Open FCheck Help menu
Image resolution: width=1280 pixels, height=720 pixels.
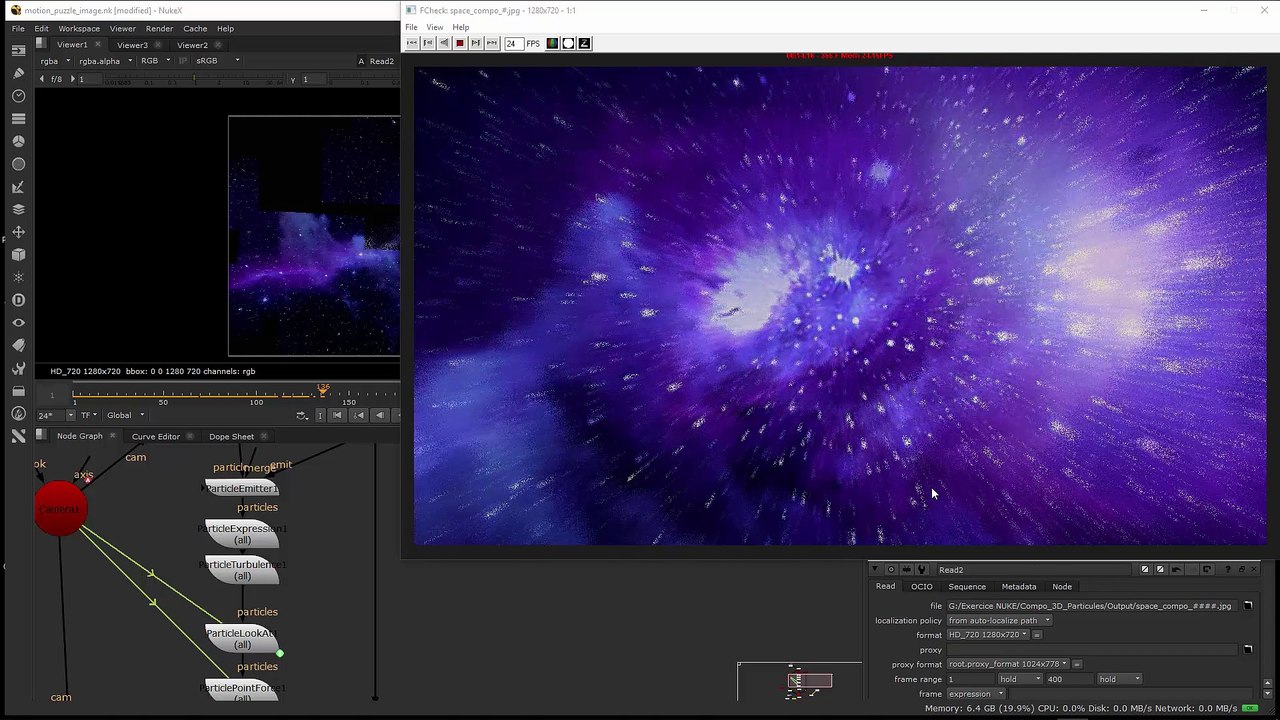coord(460,27)
